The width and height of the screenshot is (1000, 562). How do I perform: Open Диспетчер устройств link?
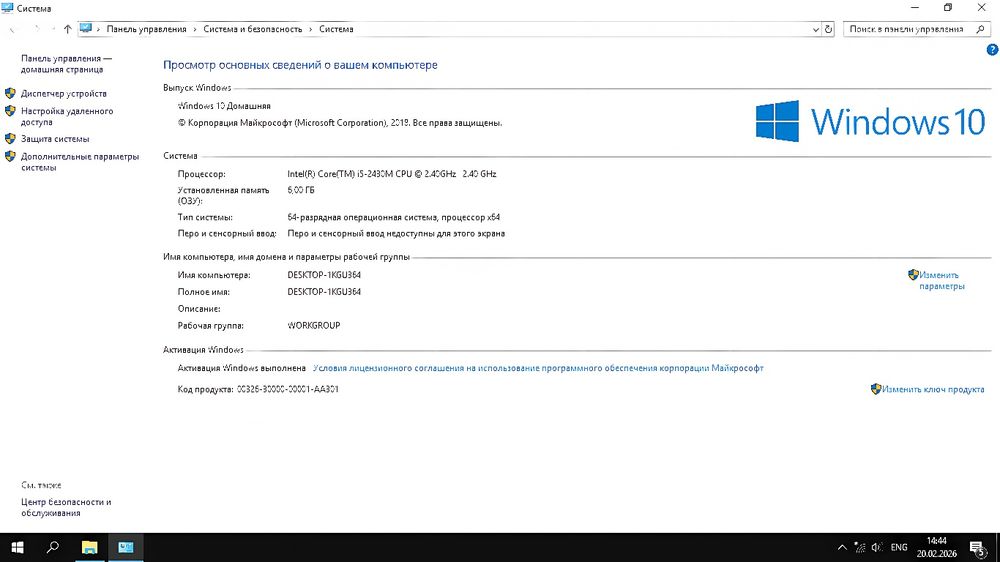coord(64,93)
